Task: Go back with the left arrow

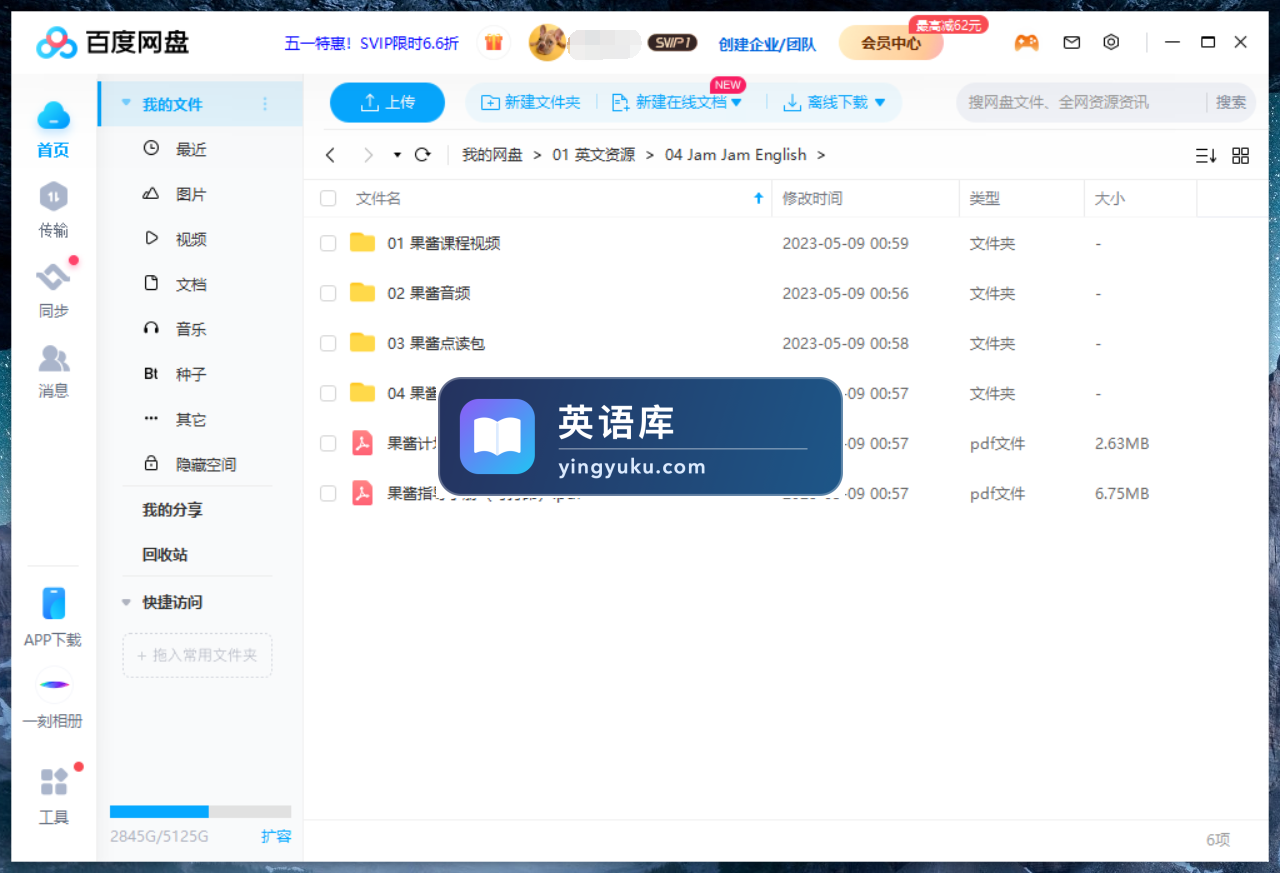Action: point(330,155)
